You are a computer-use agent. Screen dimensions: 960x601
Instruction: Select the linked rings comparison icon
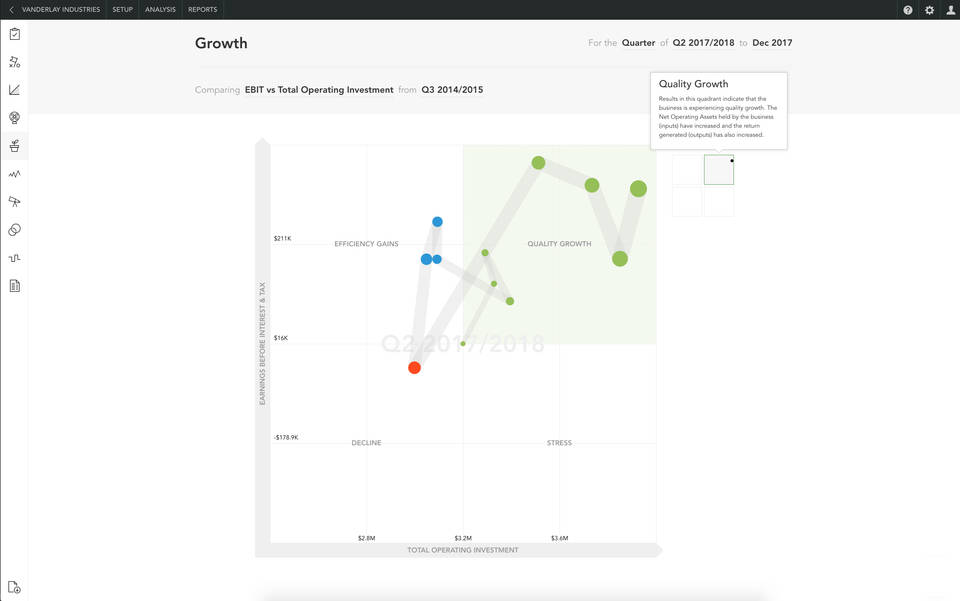pos(14,229)
